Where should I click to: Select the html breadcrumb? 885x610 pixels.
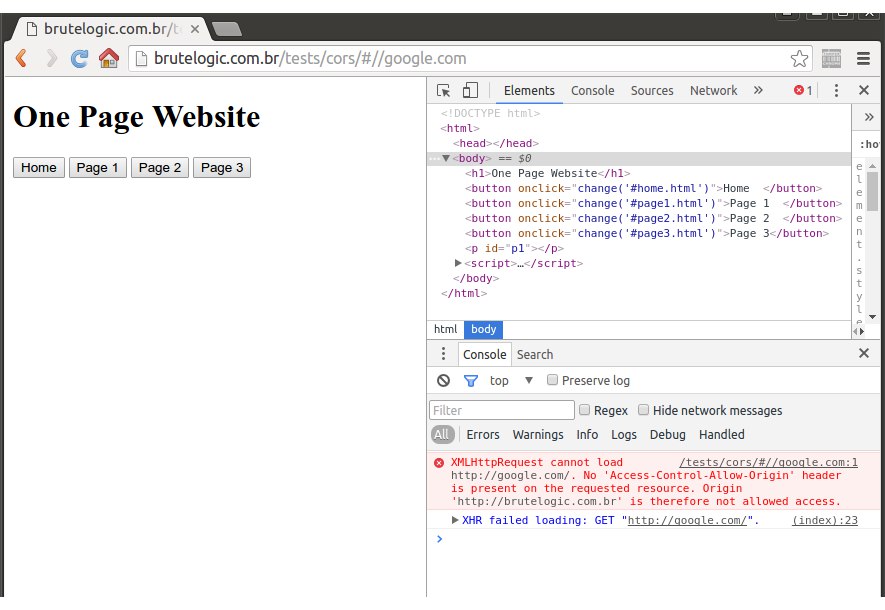445,329
